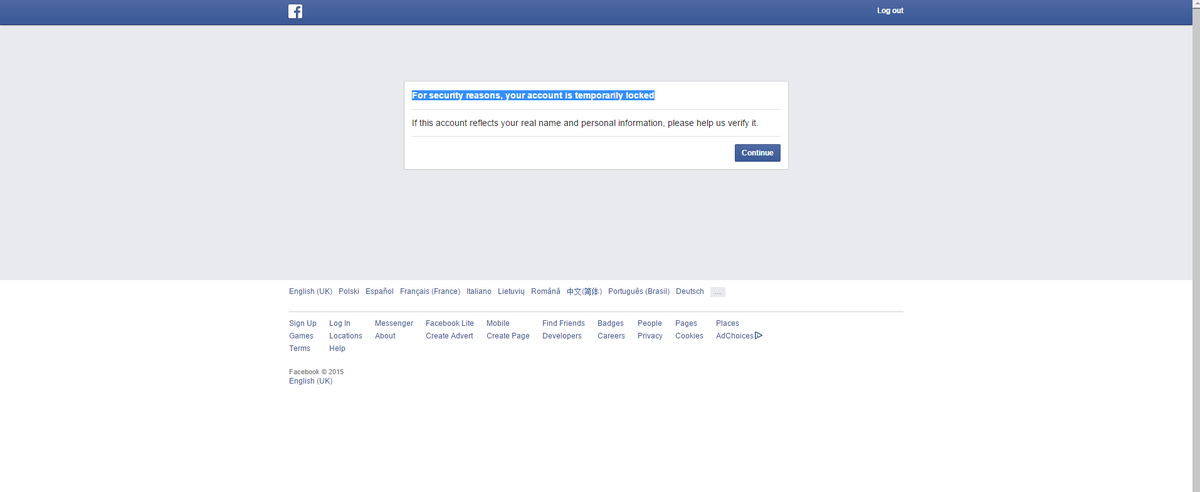Switch language to Italiano
Screen dimensions: 1200x492
tap(479, 292)
